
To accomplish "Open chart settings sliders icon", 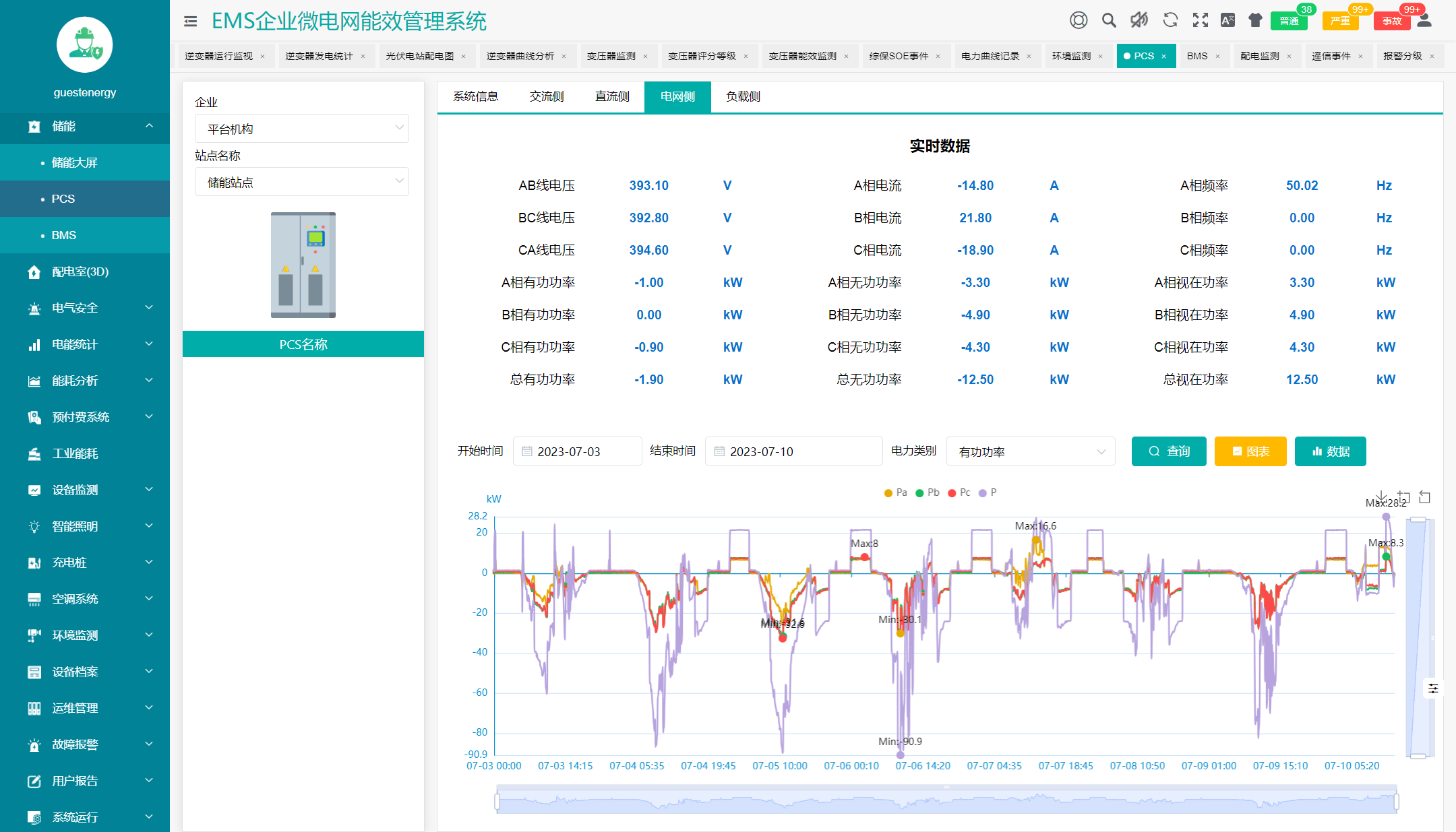I will (1433, 688).
